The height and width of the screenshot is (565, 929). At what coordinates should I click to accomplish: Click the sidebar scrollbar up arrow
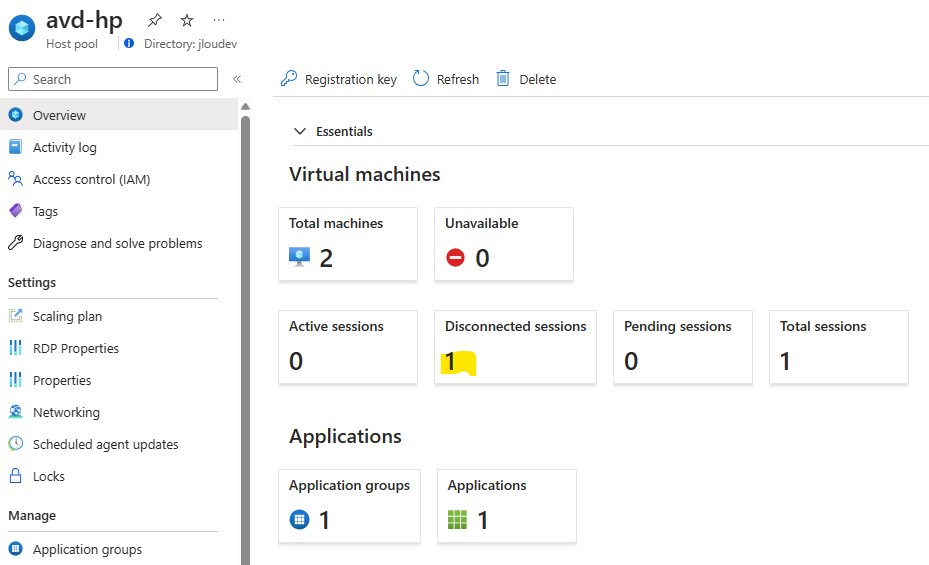point(245,107)
